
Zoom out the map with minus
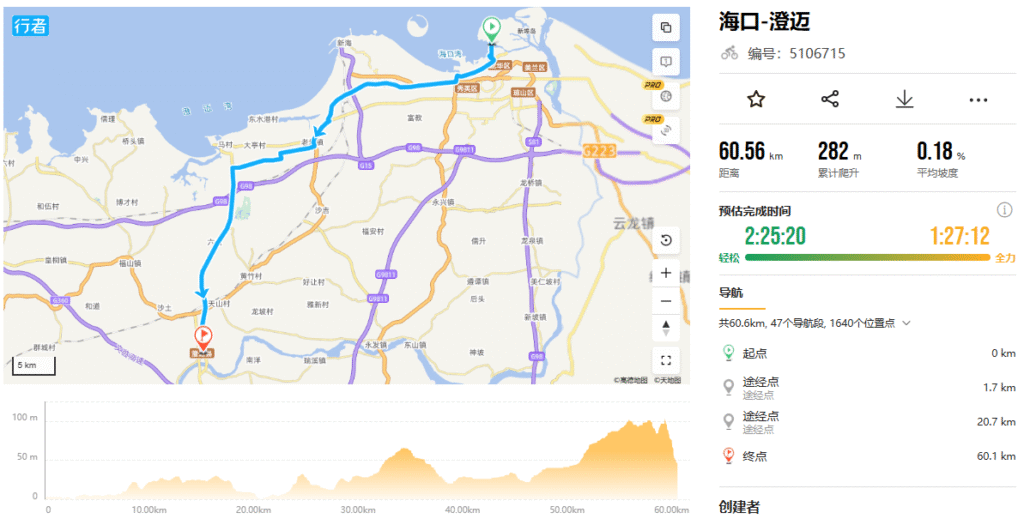click(x=665, y=301)
